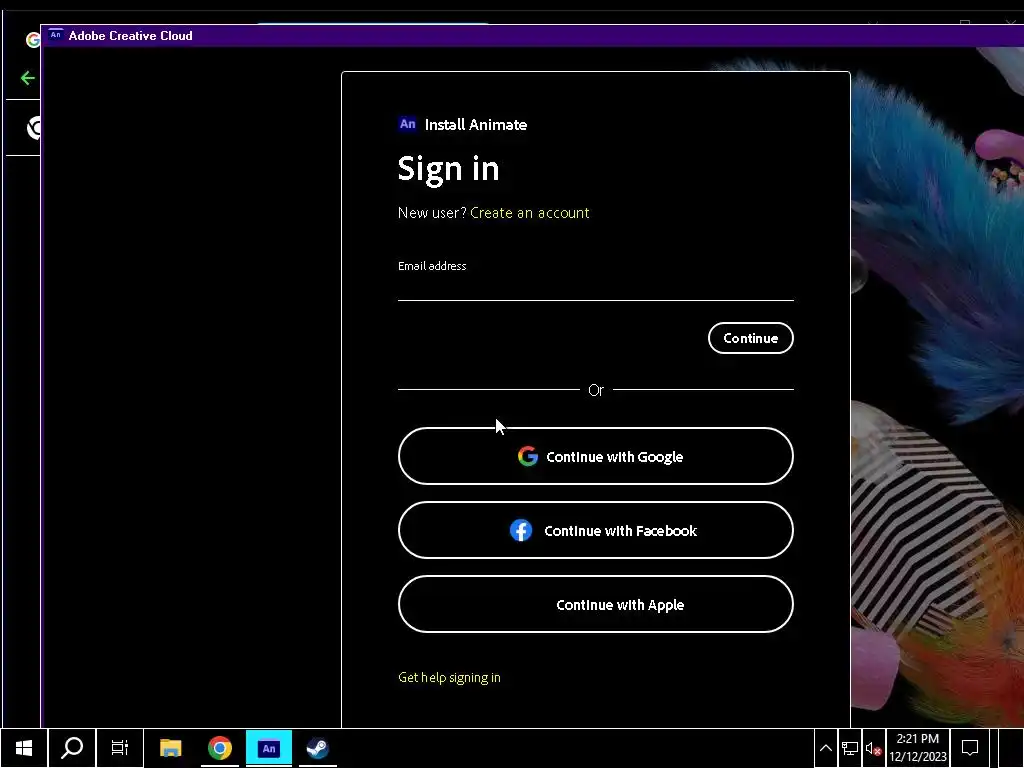Click the muted volume tray icon

[873, 748]
